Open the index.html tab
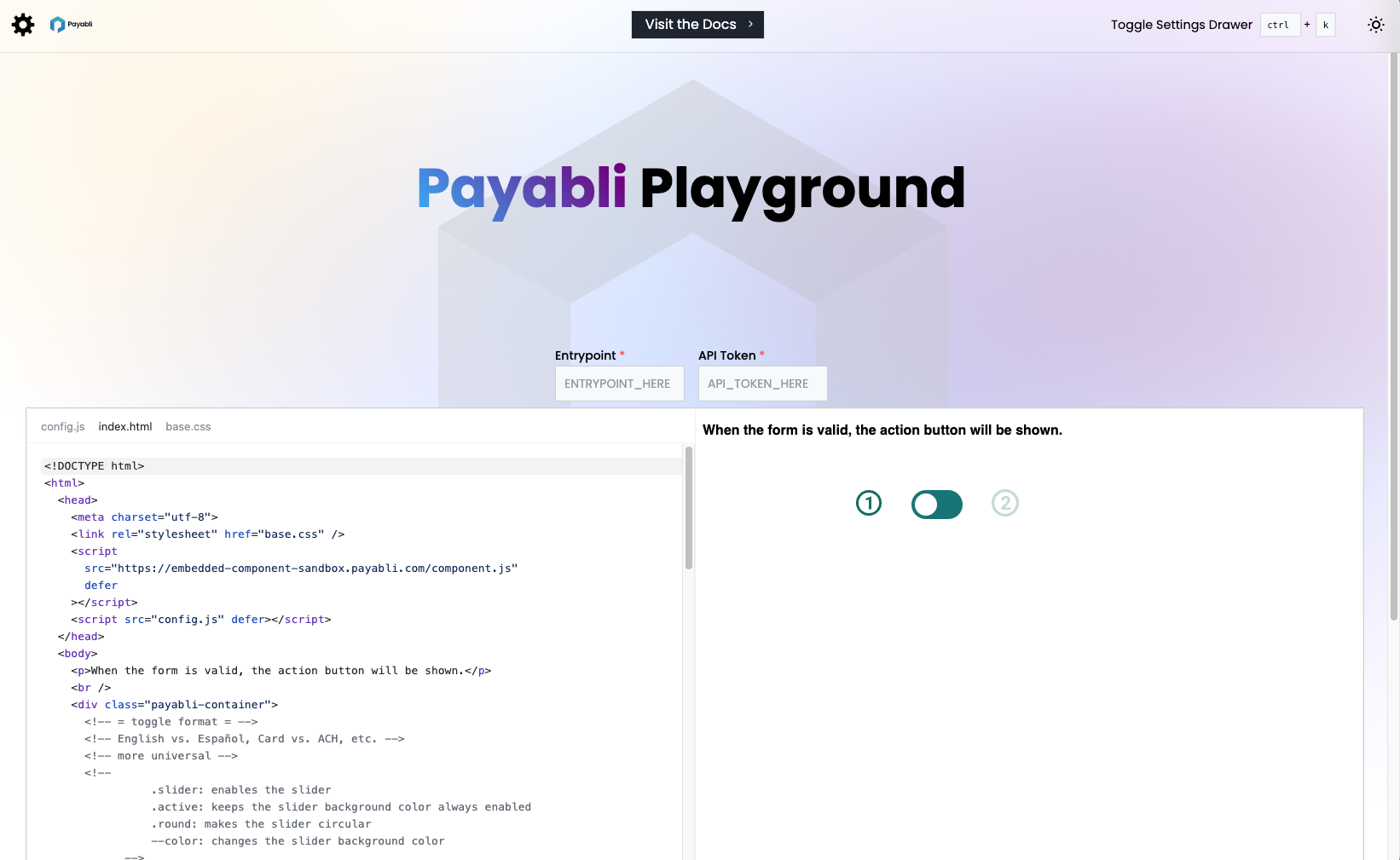 pos(124,426)
